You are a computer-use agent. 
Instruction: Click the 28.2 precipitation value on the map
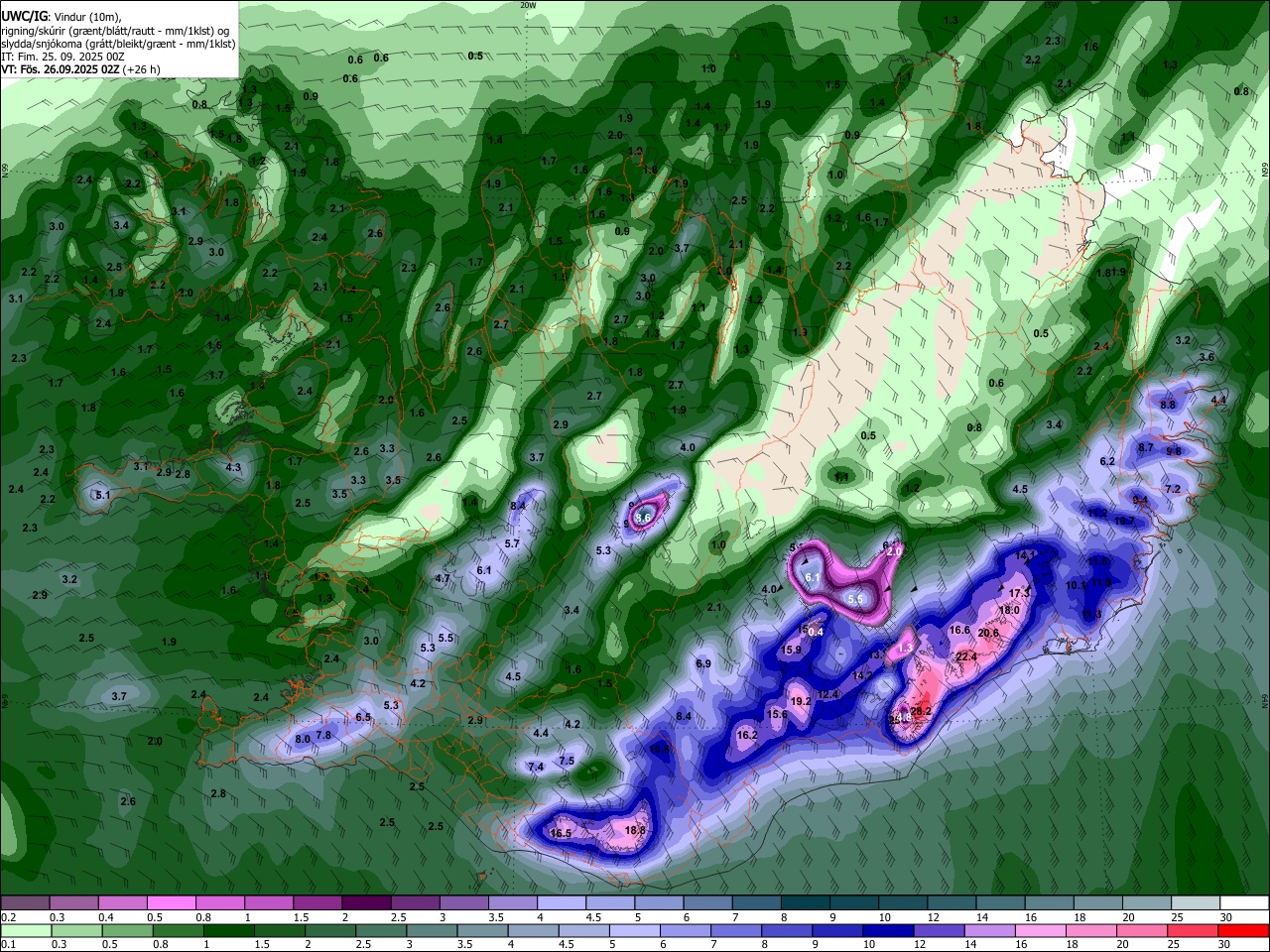coord(921,711)
